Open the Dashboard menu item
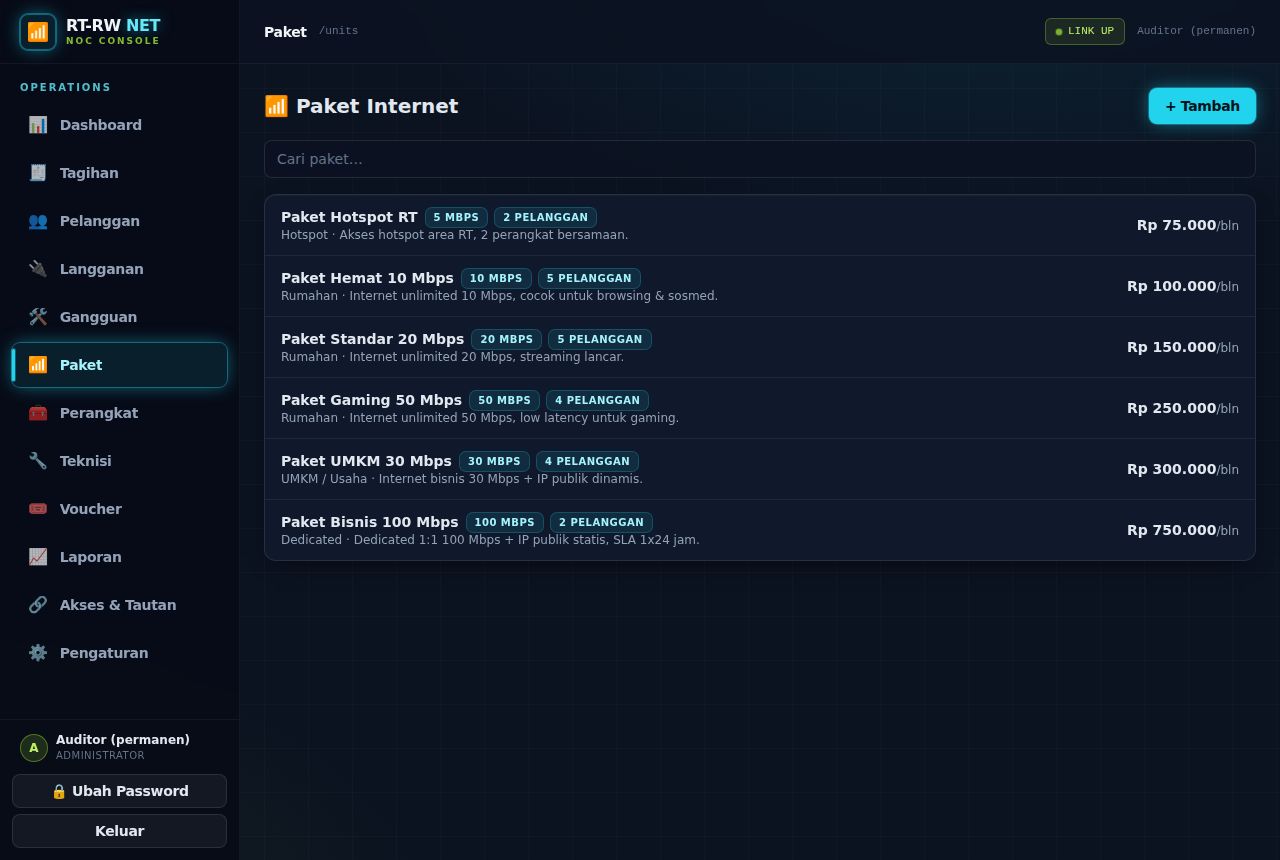 (x=120, y=125)
